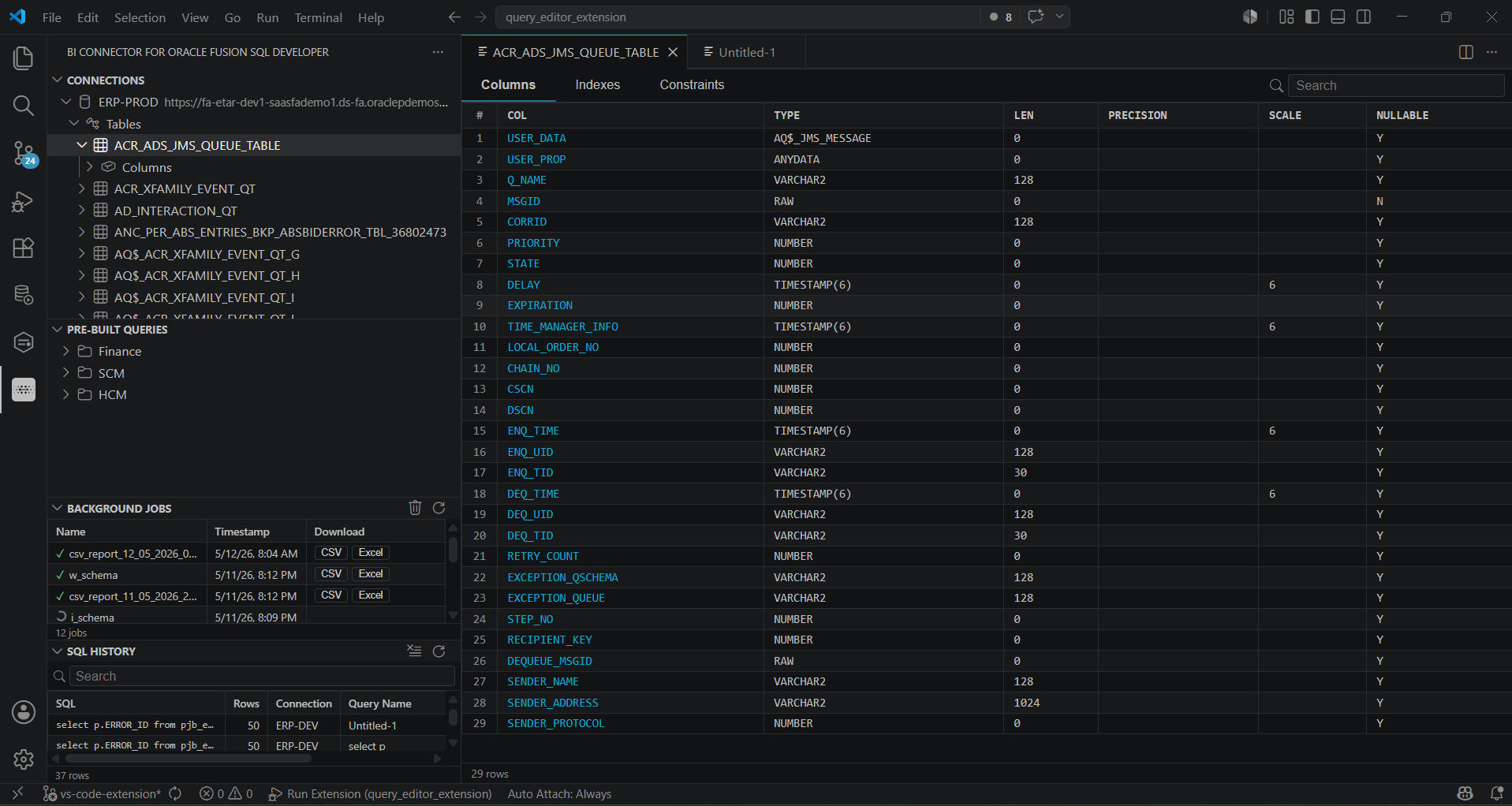Synchronize changes icon in status bar
The image size is (1512, 806).
175,793
